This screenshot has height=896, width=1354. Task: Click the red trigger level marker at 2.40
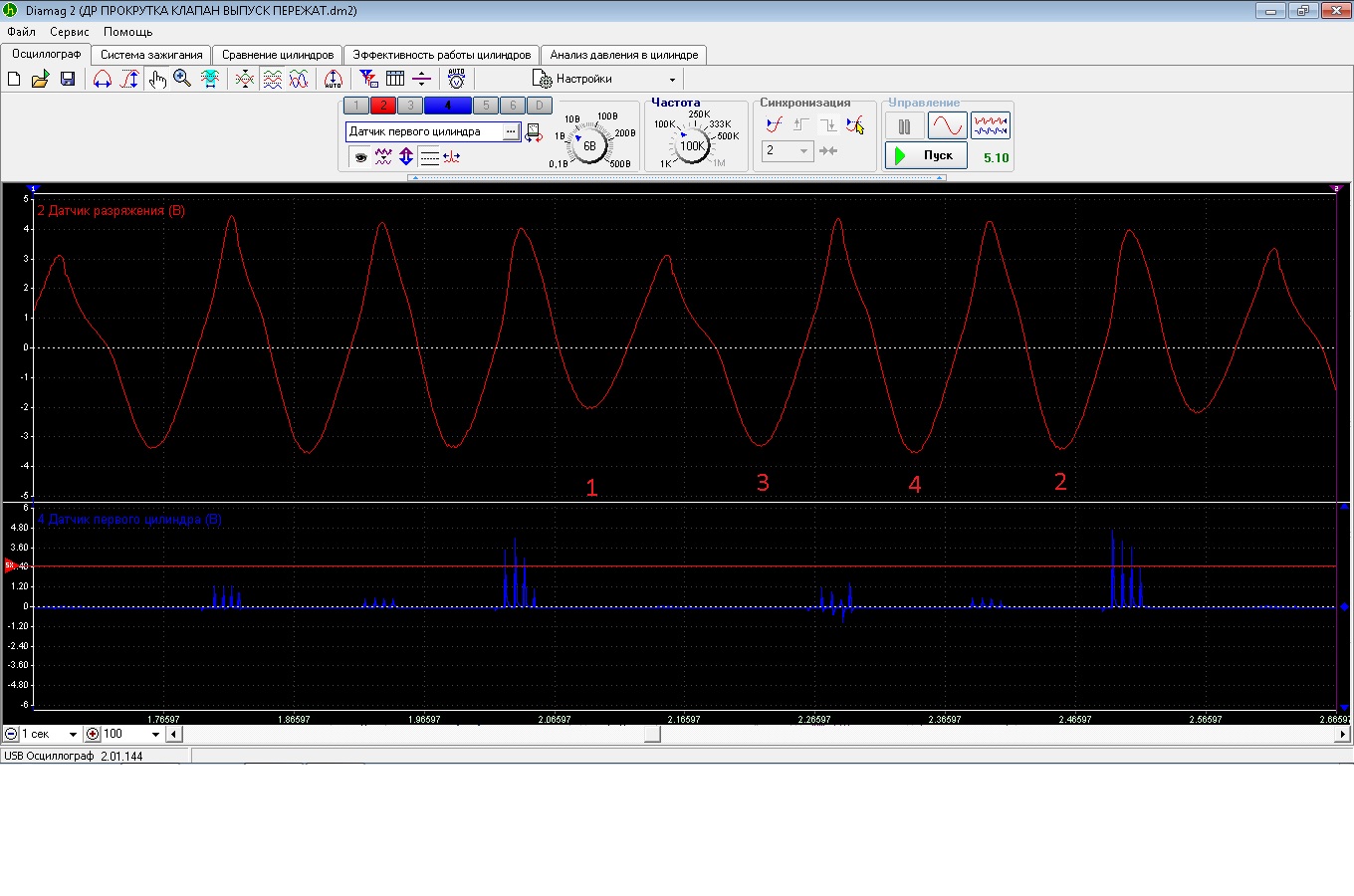point(11,566)
